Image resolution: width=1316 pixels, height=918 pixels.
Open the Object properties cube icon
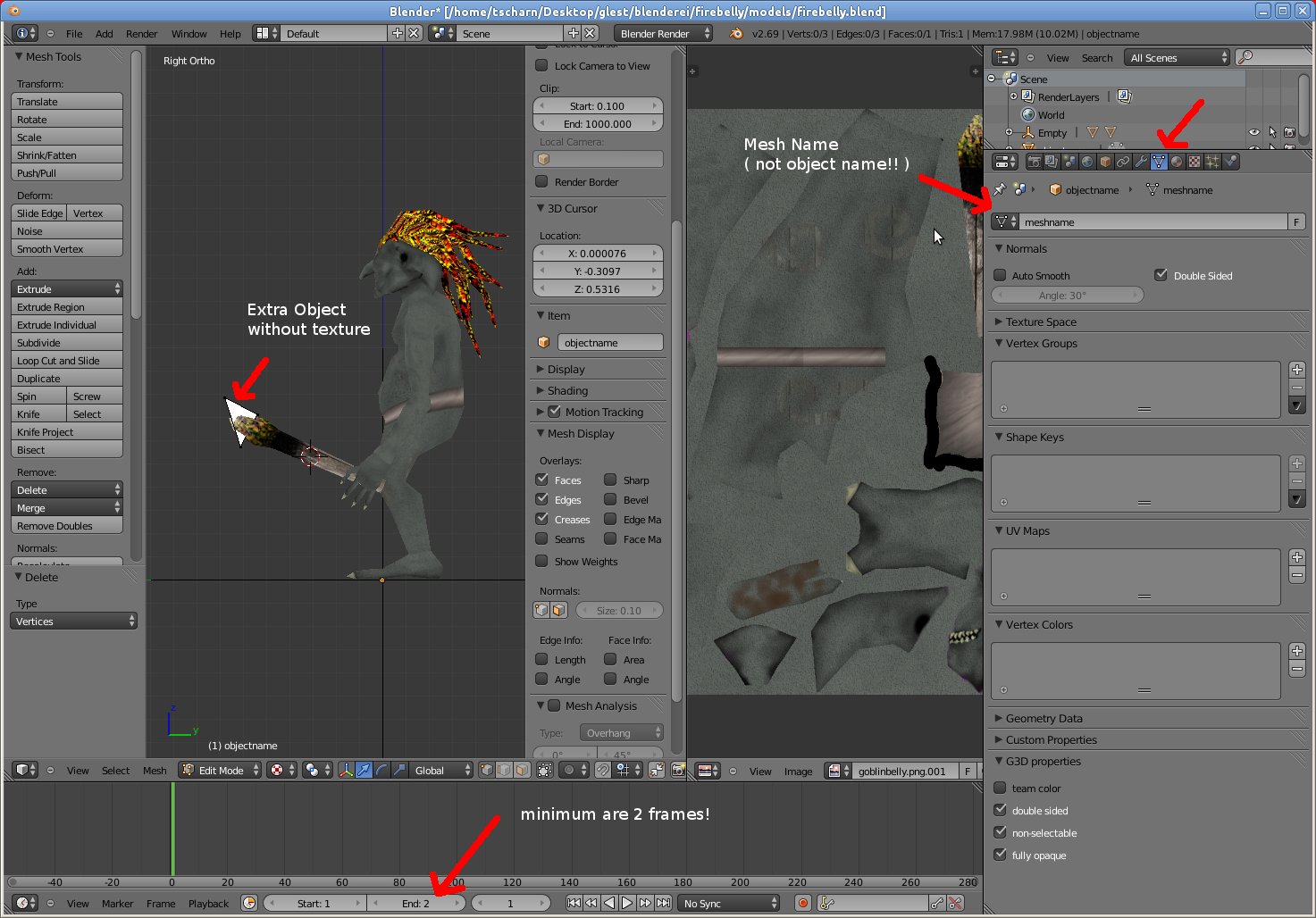[1105, 162]
